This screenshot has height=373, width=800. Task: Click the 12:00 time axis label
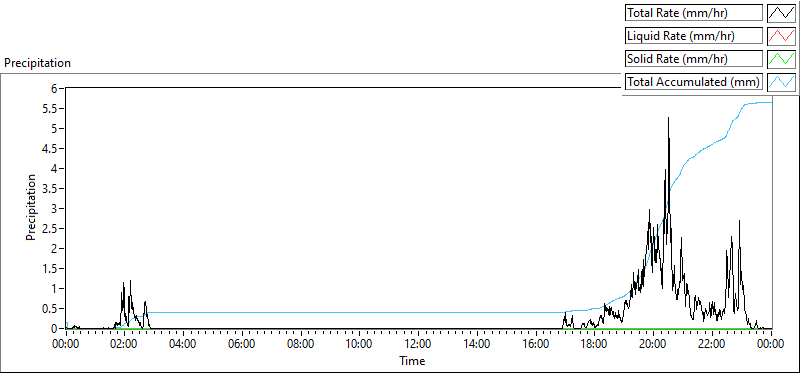[418, 343]
